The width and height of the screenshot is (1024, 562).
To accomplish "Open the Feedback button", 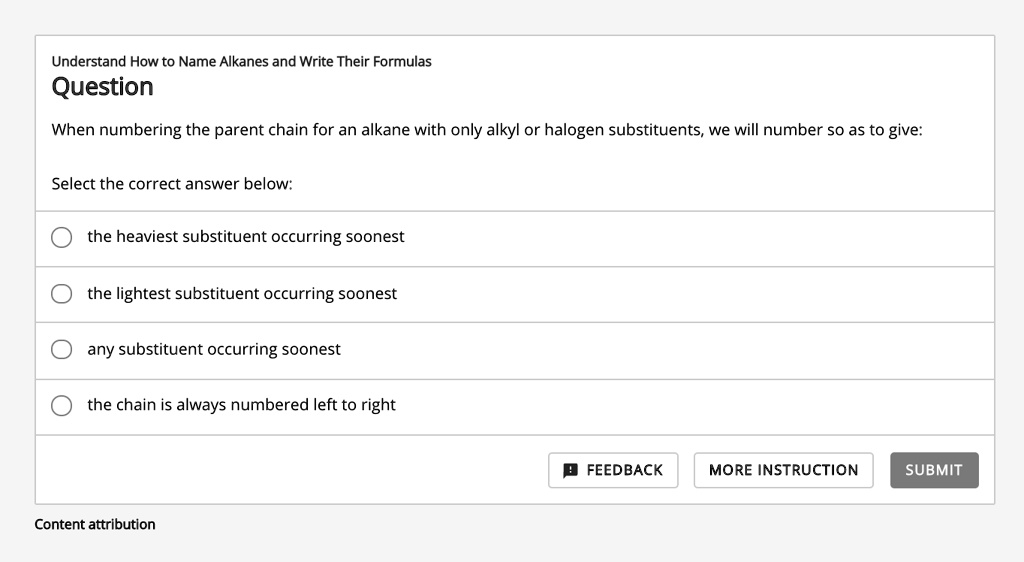I will 613,470.
